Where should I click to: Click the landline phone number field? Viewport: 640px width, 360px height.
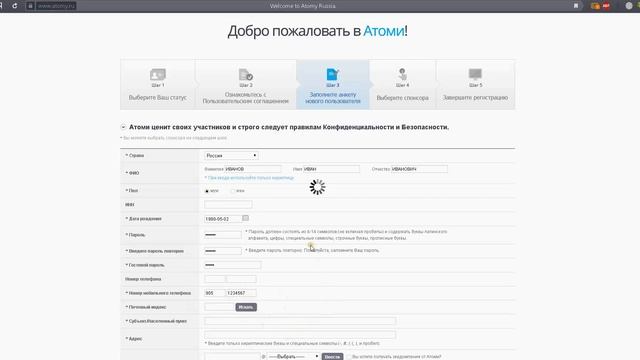(x=241, y=279)
